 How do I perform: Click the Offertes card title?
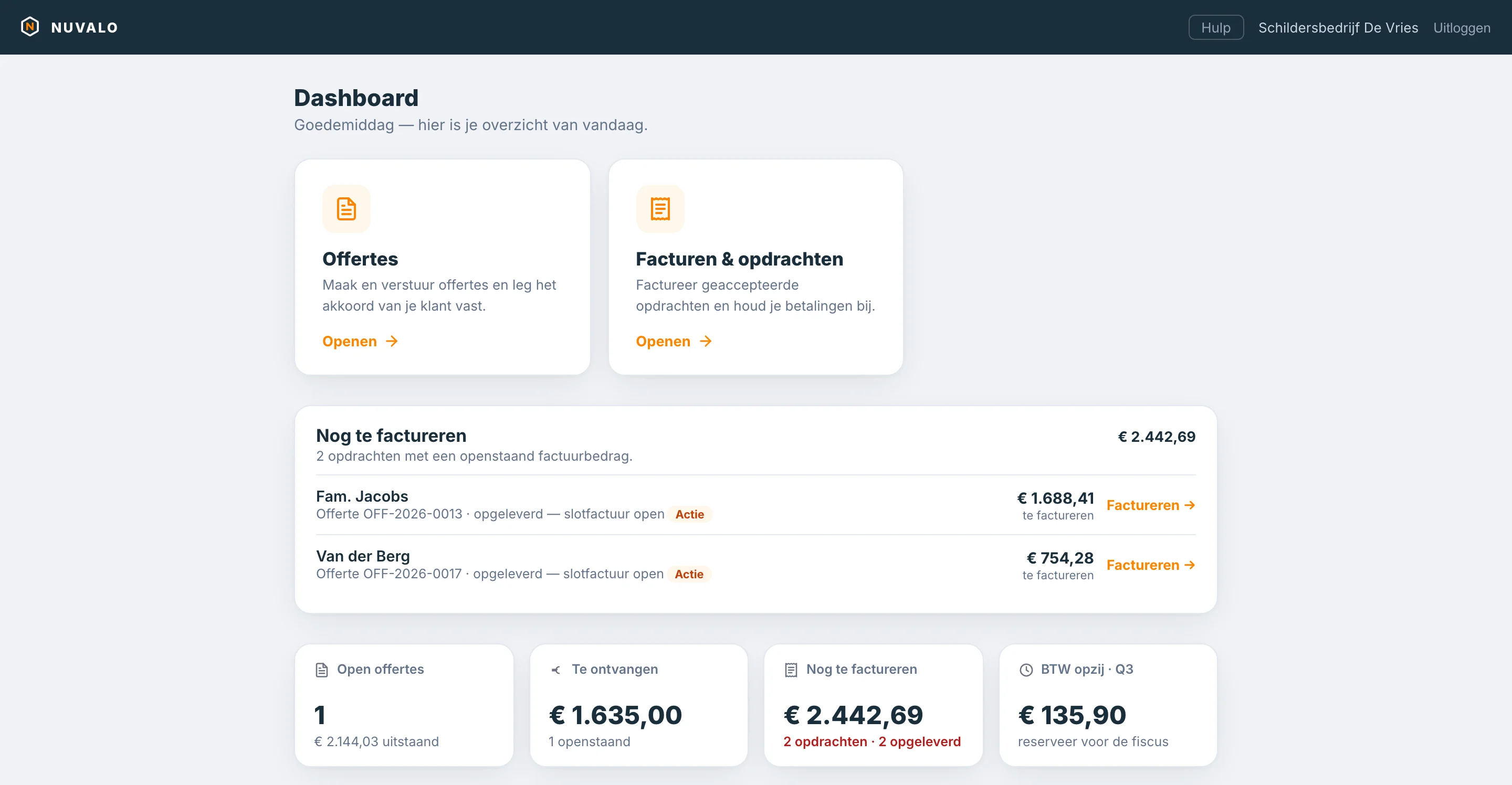click(x=360, y=259)
